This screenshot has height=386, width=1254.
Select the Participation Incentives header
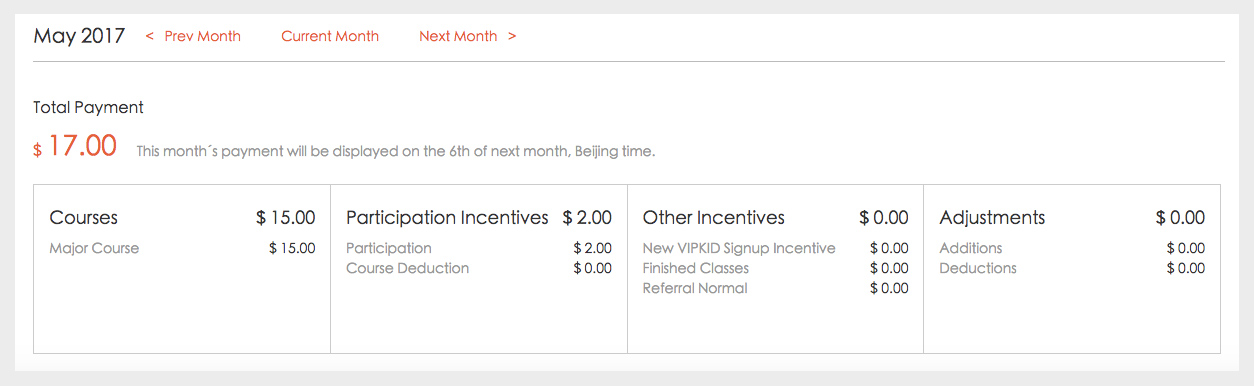pos(447,217)
